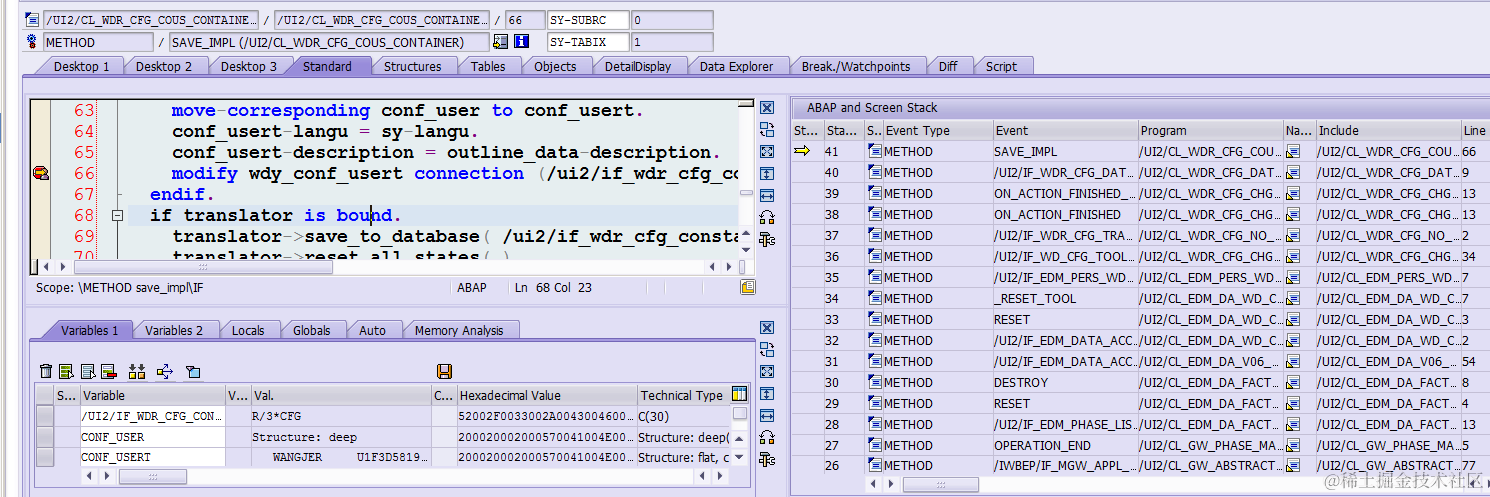
Task: Click vertical resize icon beside source editor
Action: pyautogui.click(x=767, y=173)
